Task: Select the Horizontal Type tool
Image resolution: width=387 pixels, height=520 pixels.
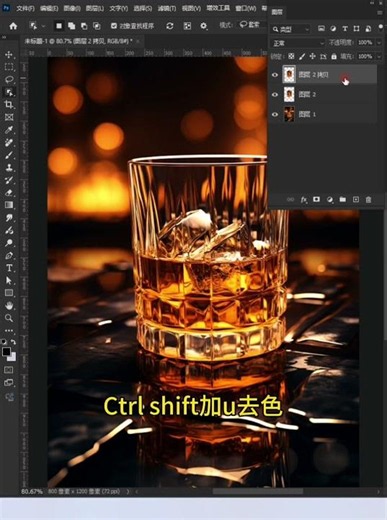Action: pos(9,268)
